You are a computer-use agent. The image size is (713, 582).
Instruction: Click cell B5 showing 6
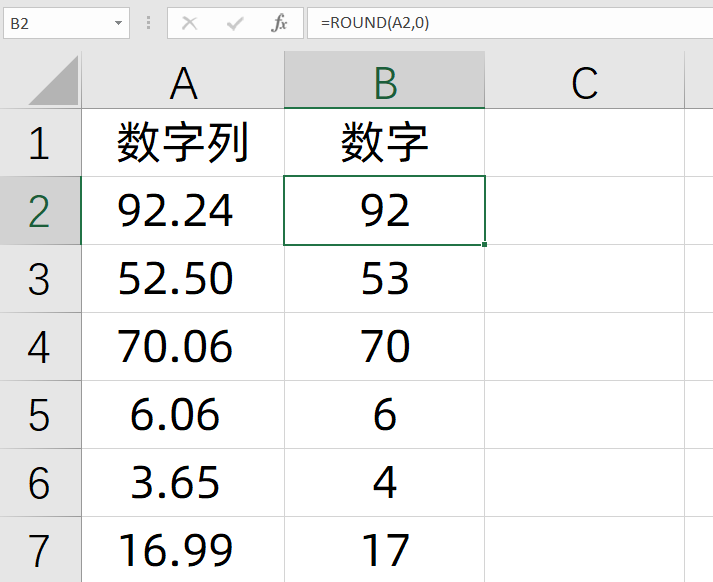pyautogui.click(x=385, y=415)
